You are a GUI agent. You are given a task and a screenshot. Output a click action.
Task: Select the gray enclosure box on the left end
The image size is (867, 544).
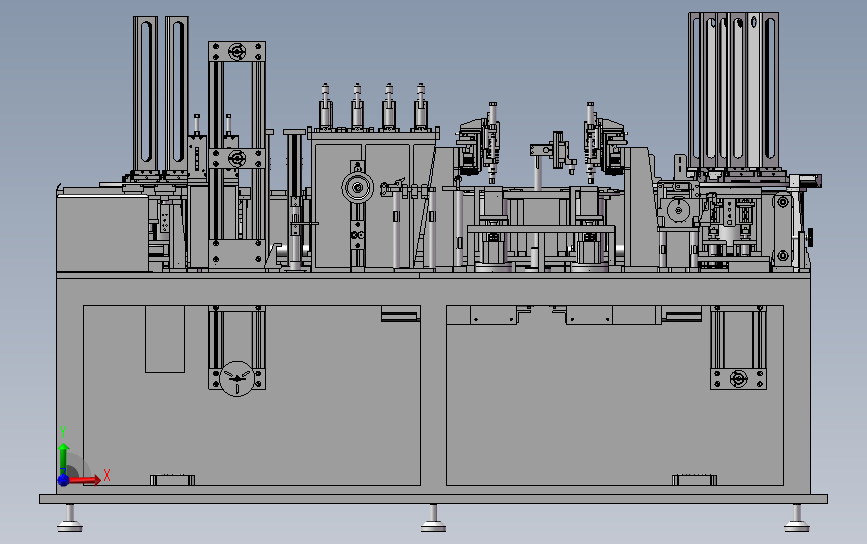pyautogui.click(x=103, y=232)
